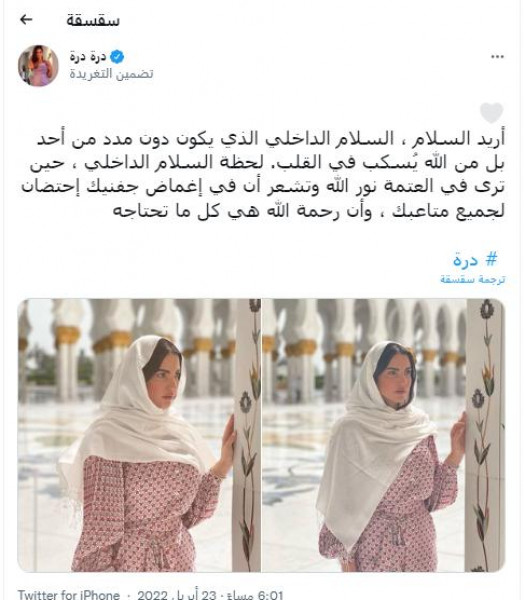
Task: Open the درة درة profile name
Action: 88,57
